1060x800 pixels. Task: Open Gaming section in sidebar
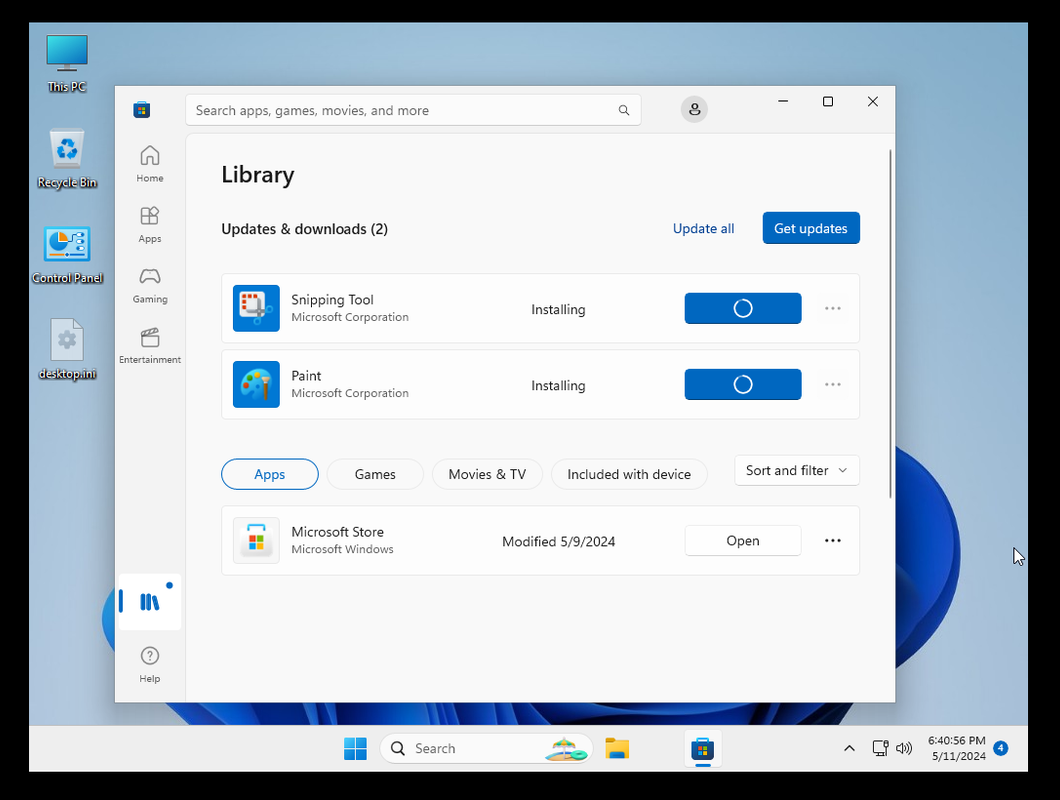click(x=149, y=285)
